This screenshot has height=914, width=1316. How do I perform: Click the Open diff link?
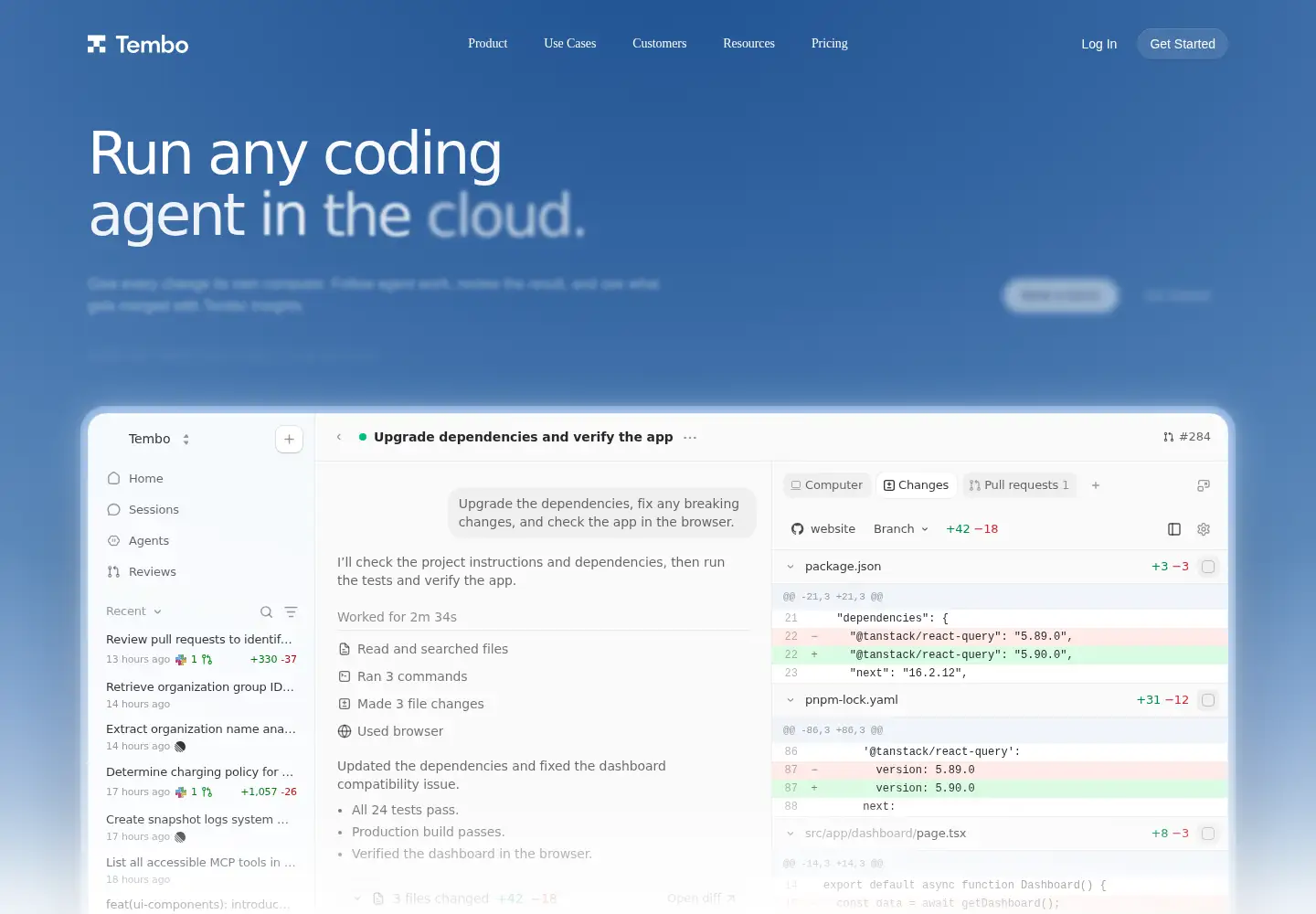(701, 898)
